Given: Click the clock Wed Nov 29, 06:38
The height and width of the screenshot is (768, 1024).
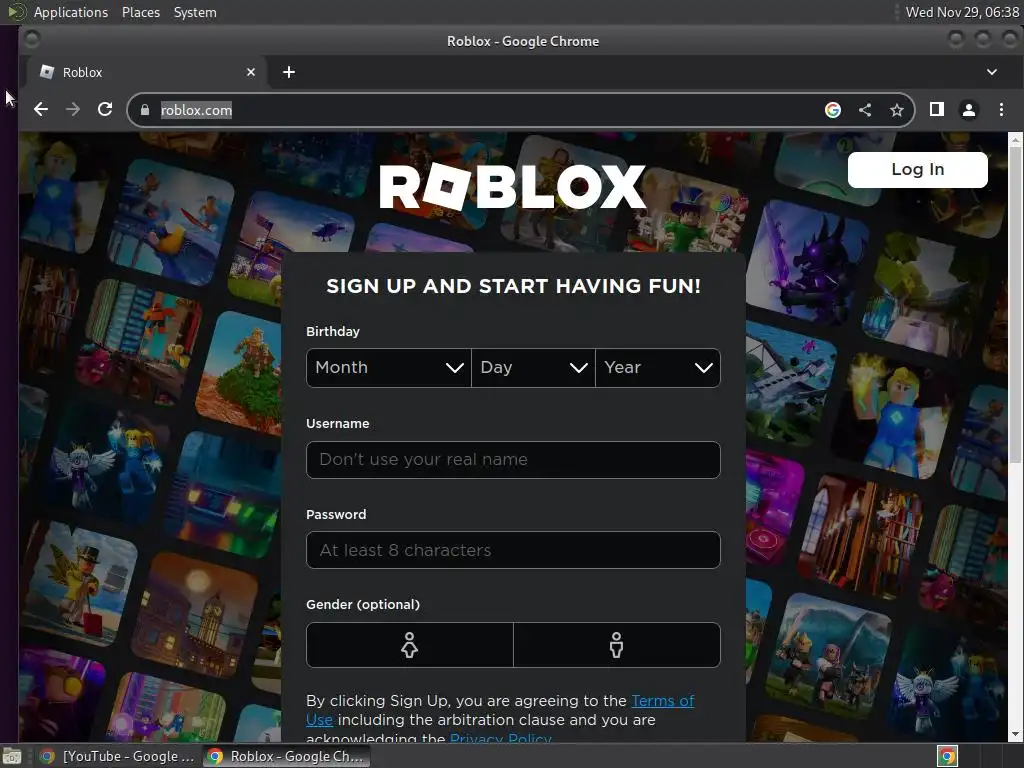Looking at the screenshot, I should click(x=962, y=12).
